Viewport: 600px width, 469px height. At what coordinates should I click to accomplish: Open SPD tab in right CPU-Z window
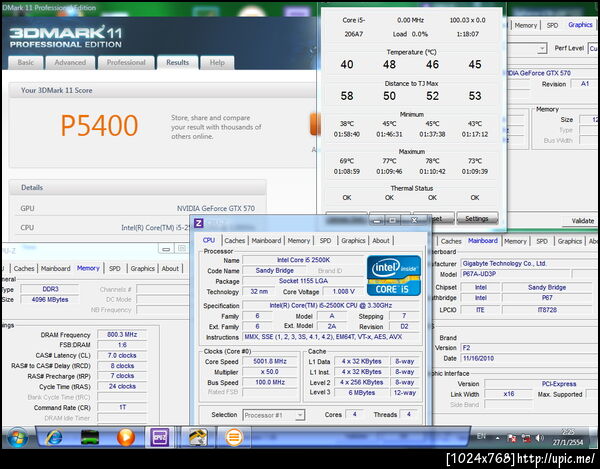(x=542, y=241)
